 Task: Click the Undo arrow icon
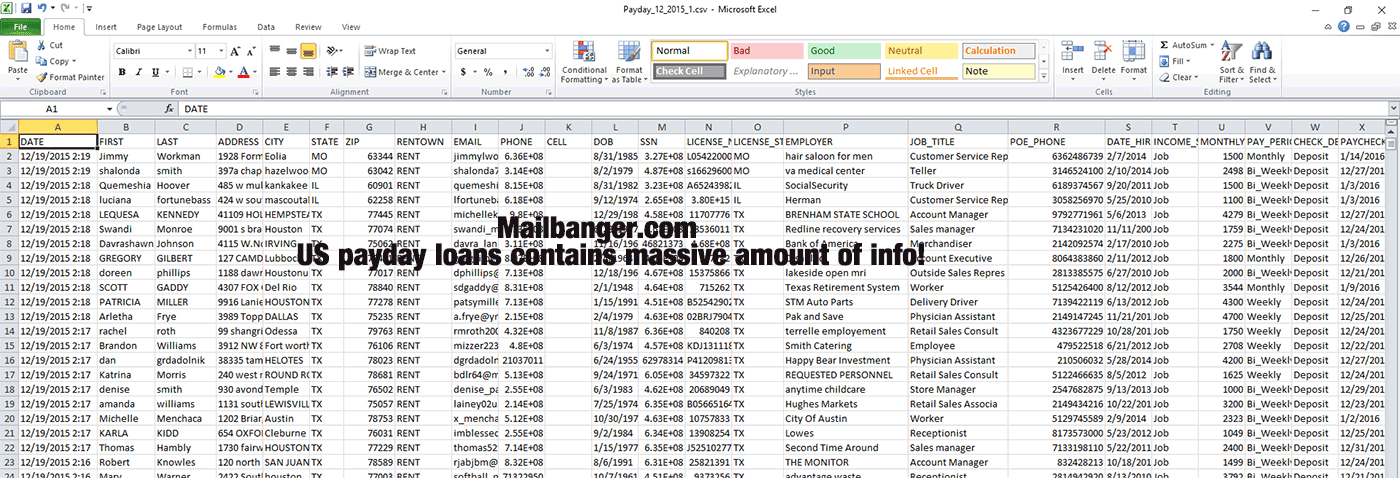42,8
